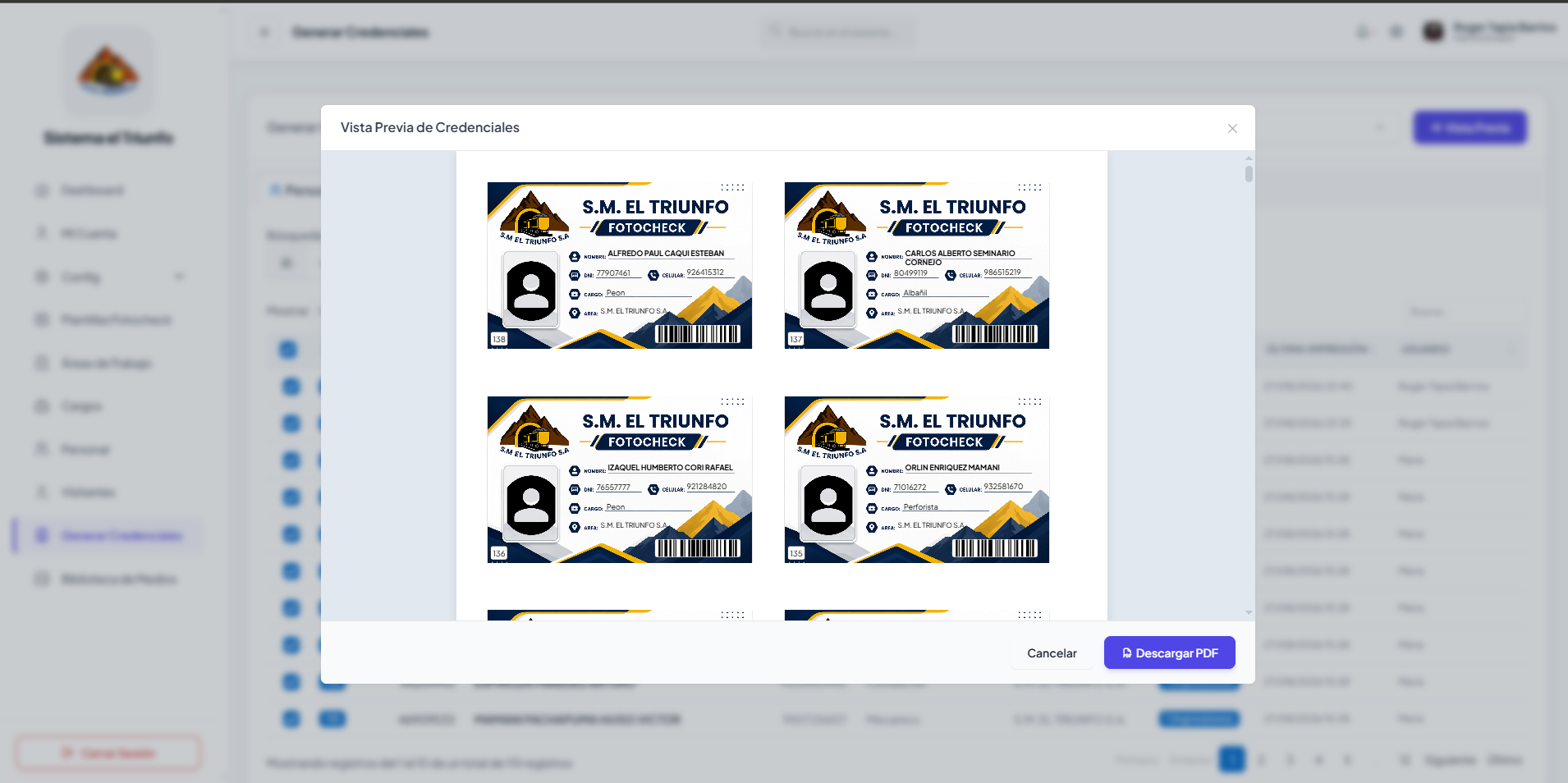The height and width of the screenshot is (783, 1568).
Task: Click the Biblioteca de Medios icon
Action: click(43, 579)
